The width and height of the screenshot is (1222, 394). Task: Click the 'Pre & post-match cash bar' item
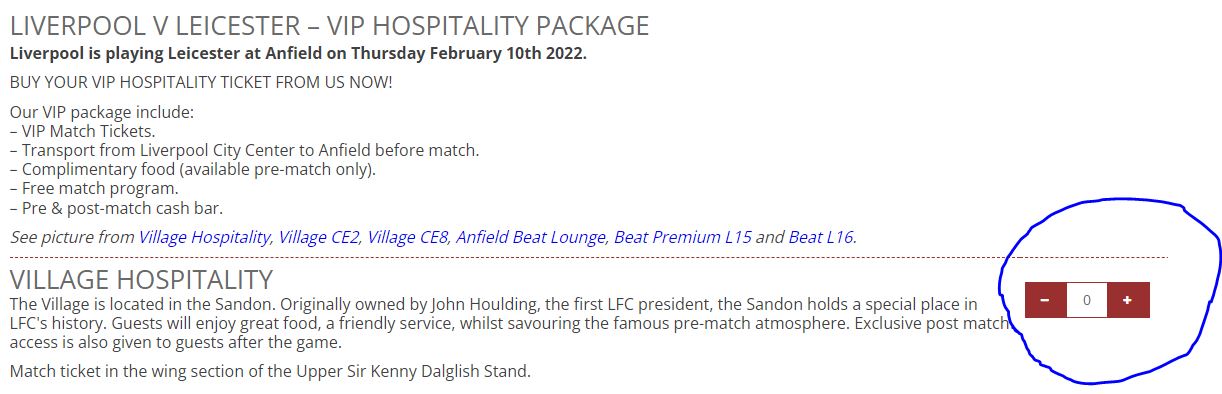116,208
